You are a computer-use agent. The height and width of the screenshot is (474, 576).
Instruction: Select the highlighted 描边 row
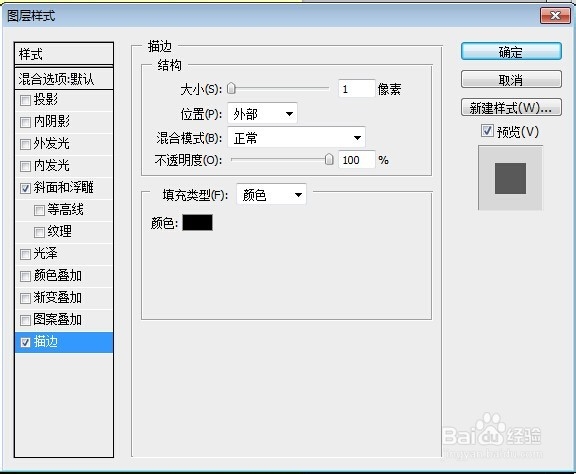click(x=64, y=342)
